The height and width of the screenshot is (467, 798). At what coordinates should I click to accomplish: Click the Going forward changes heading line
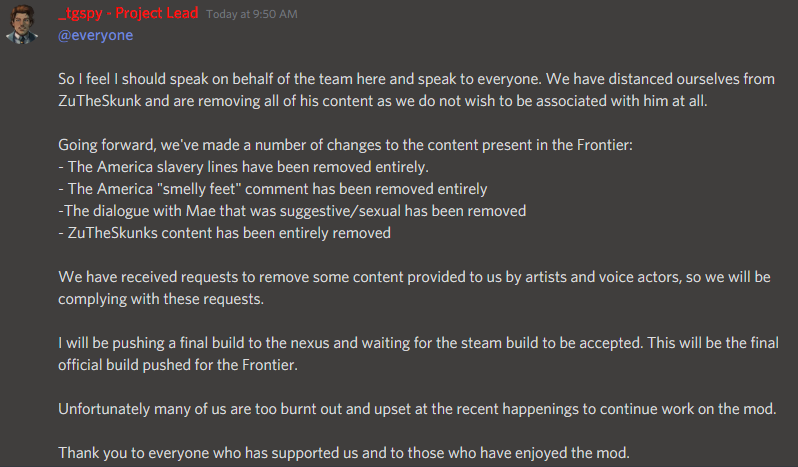tap(346, 145)
